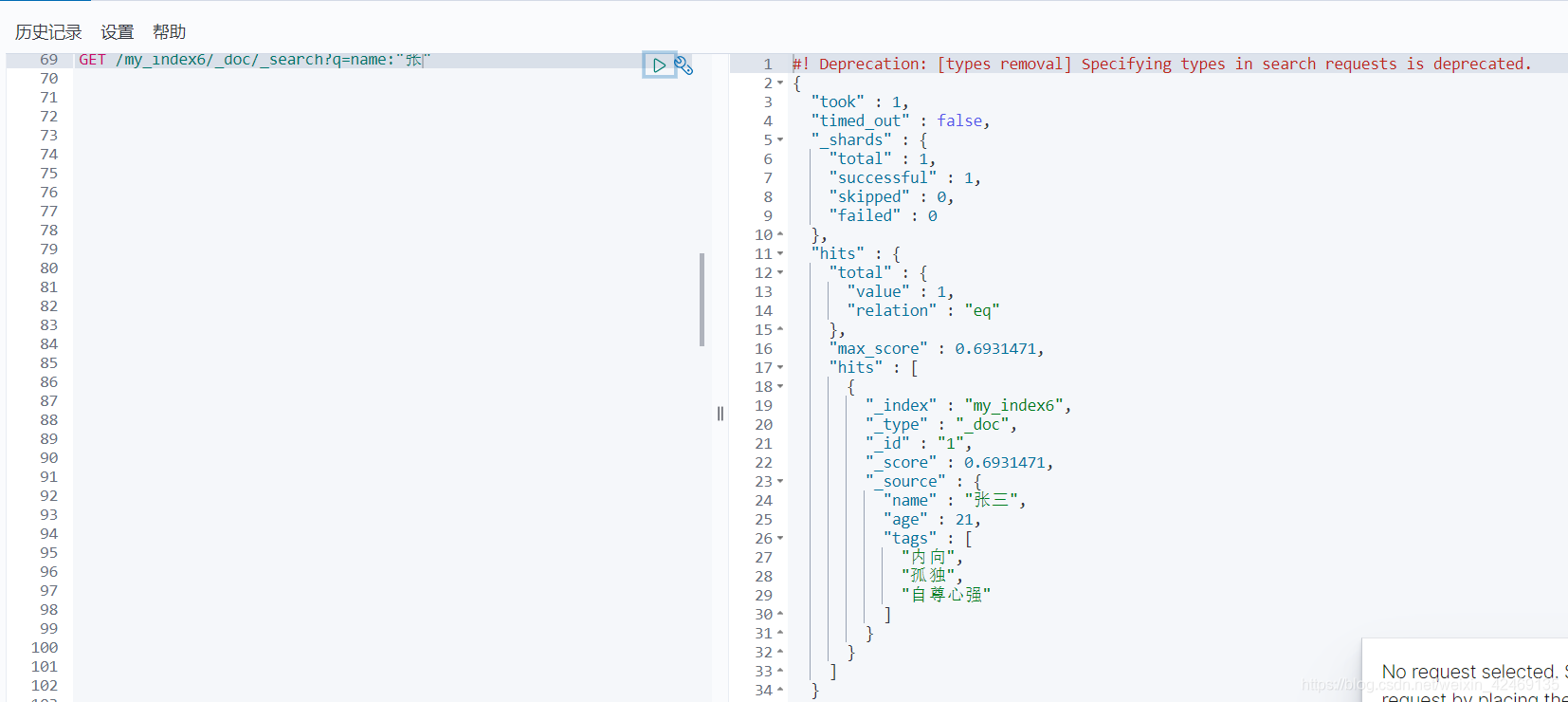Open the 设置 menu
Viewport: 1568px width, 702px height.
pos(118,32)
